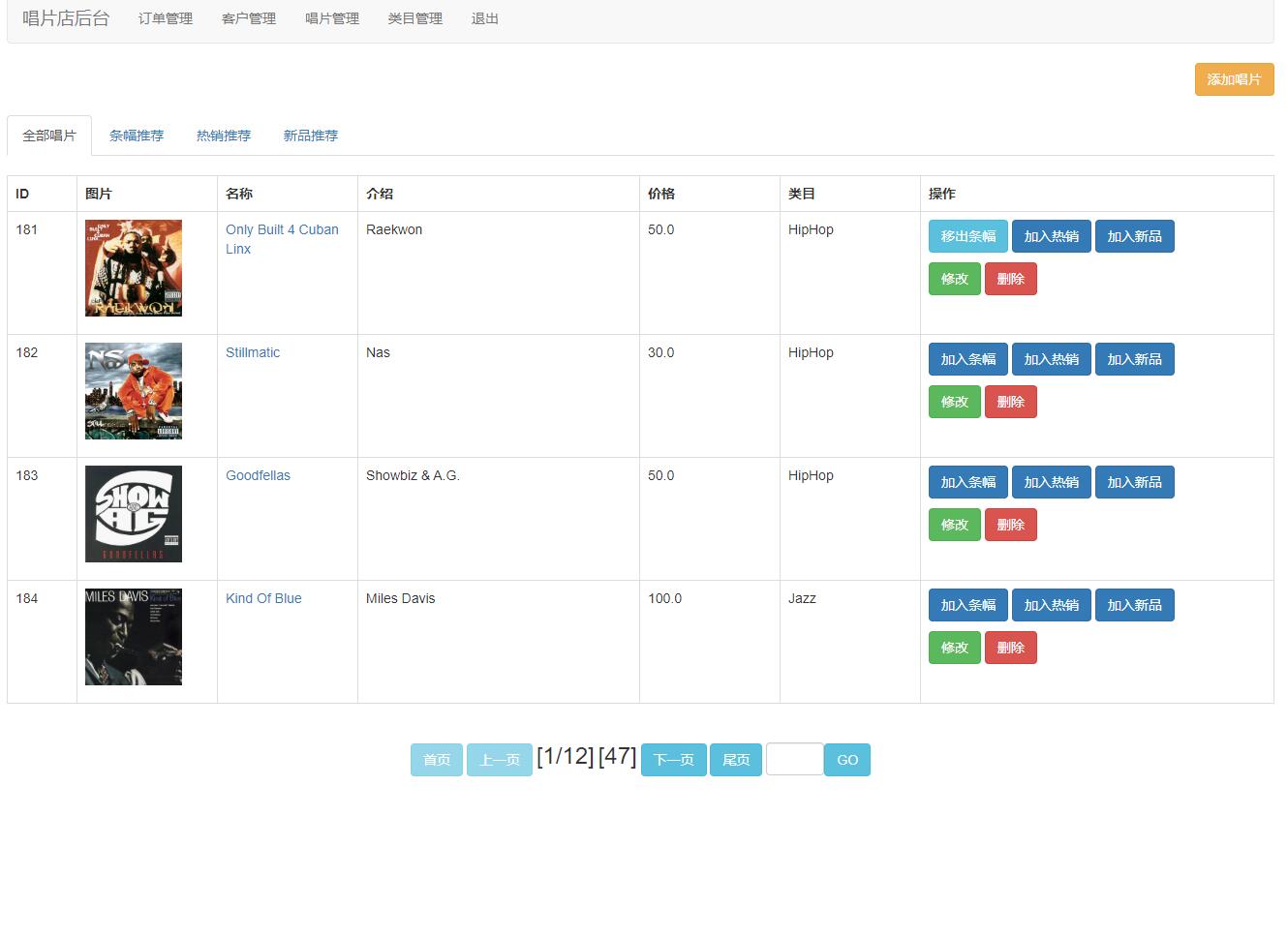This screenshot has height=937, width=1288.
Task: Click the page number input field
Action: (x=794, y=760)
